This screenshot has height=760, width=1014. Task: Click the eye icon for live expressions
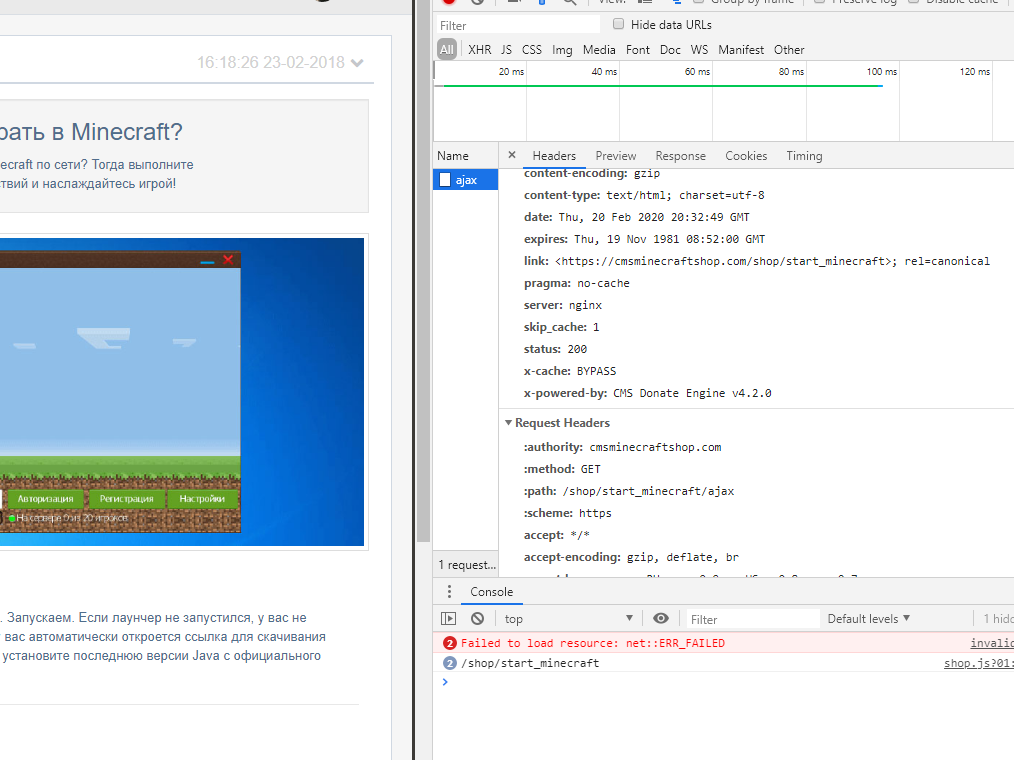(x=661, y=619)
